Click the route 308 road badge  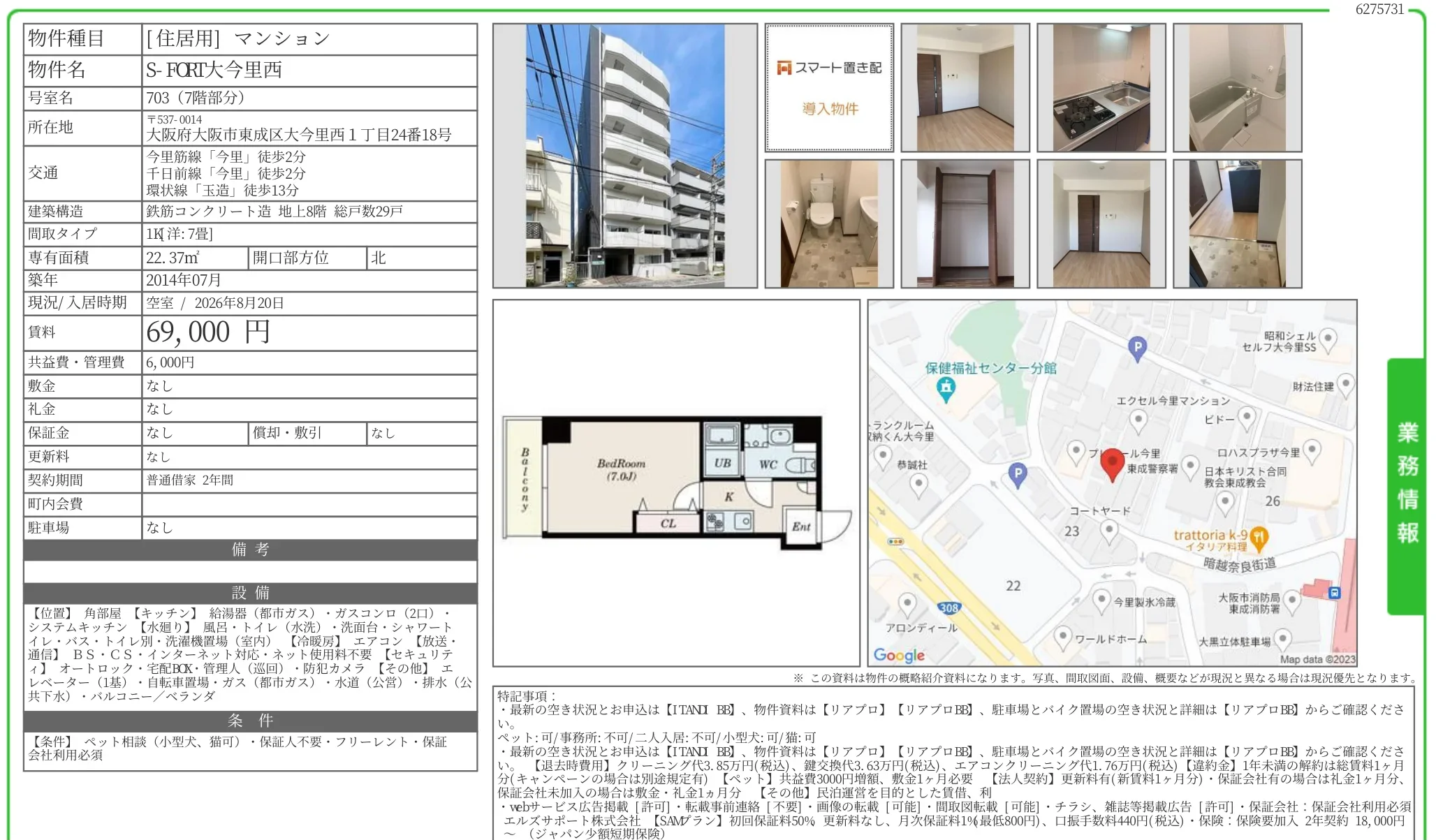(x=948, y=608)
